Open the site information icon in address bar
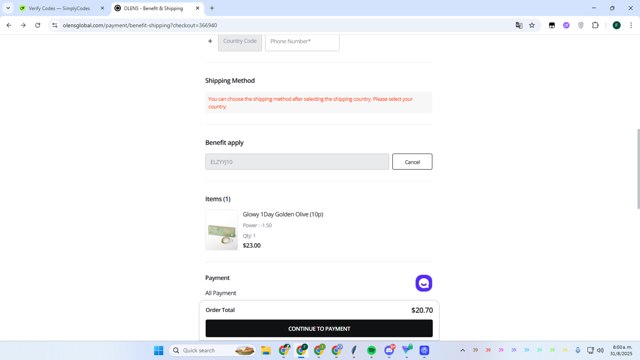This screenshot has width=640, height=360. [55, 25]
